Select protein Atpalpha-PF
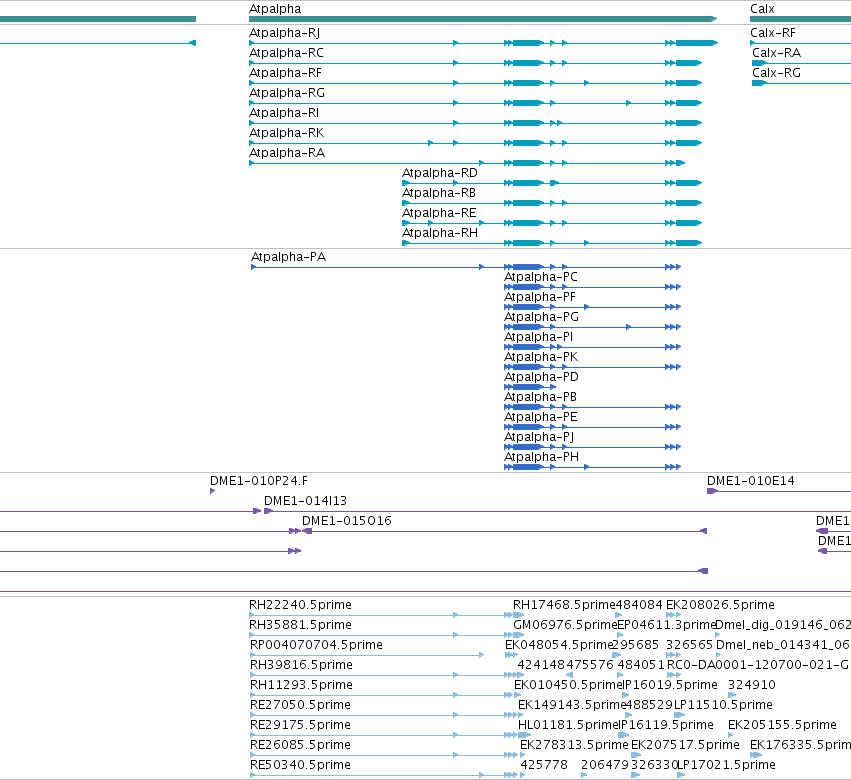 pyautogui.click(x=539, y=297)
